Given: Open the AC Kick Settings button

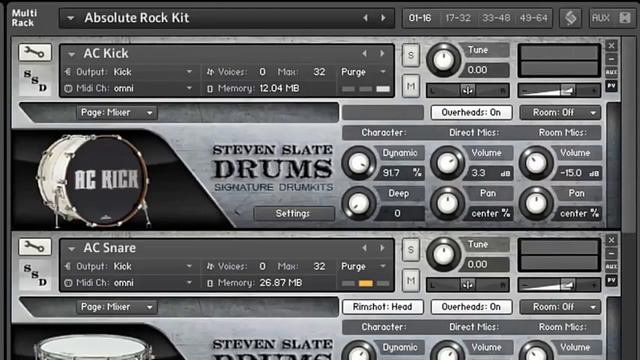Looking at the screenshot, I should [x=293, y=213].
